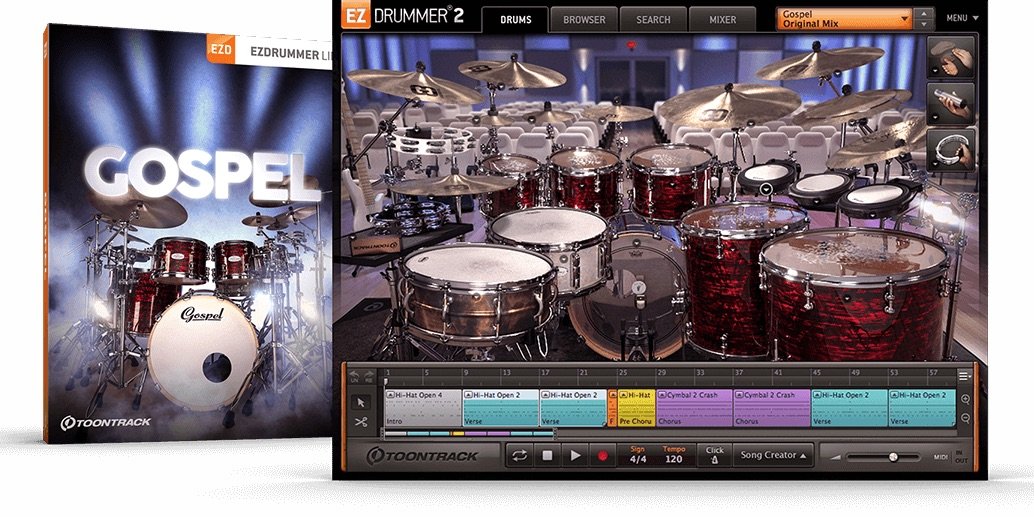Viewport: 1034px width, 517px height.
Task: Open the Browser tab
Action: click(x=583, y=19)
